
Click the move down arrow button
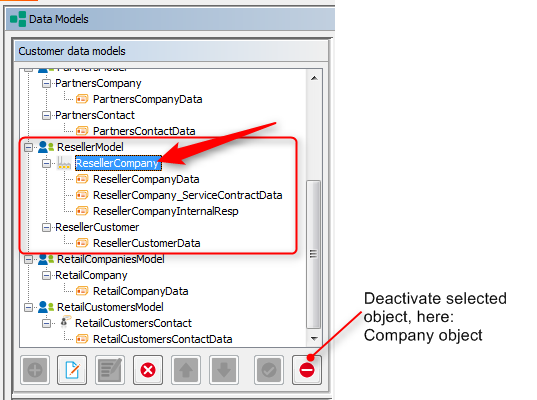click(x=224, y=370)
